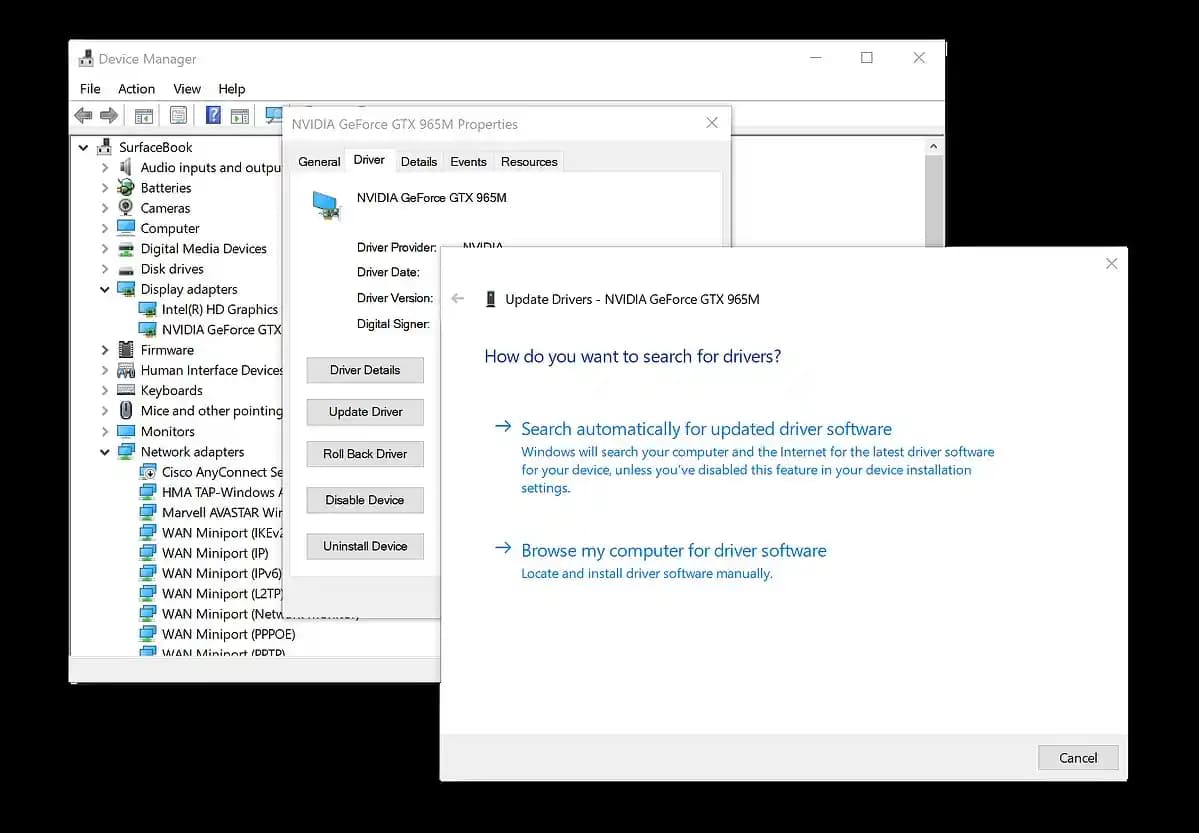Click the Batteries device icon
Image resolution: width=1199 pixels, height=833 pixels.
[x=126, y=188]
